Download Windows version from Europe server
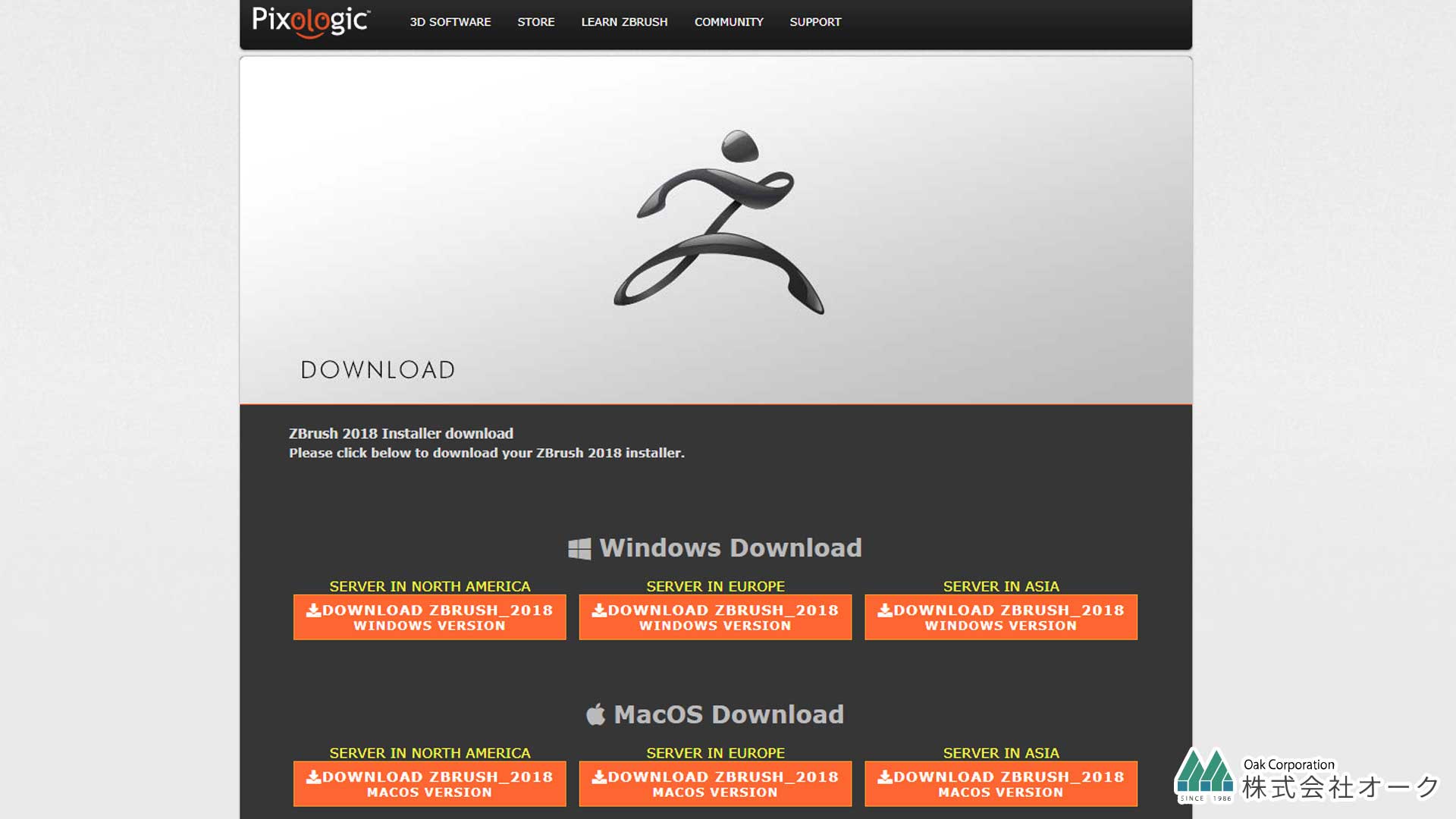Viewport: 1456px width, 819px height. [x=715, y=617]
